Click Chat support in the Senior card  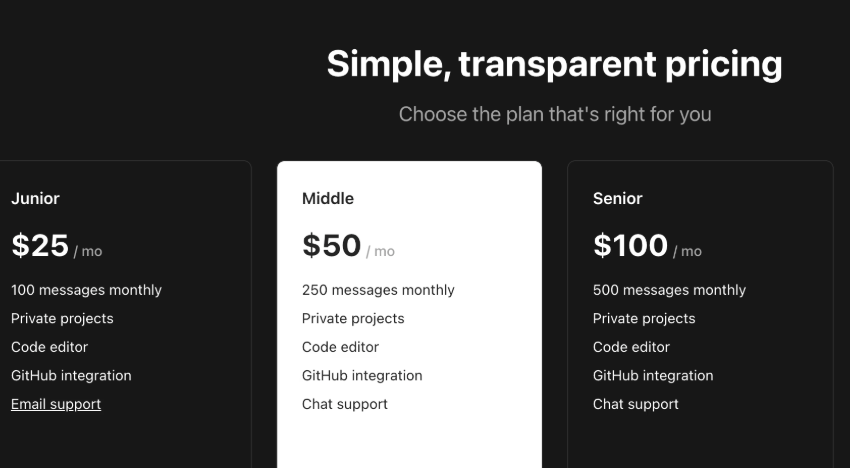click(x=636, y=404)
